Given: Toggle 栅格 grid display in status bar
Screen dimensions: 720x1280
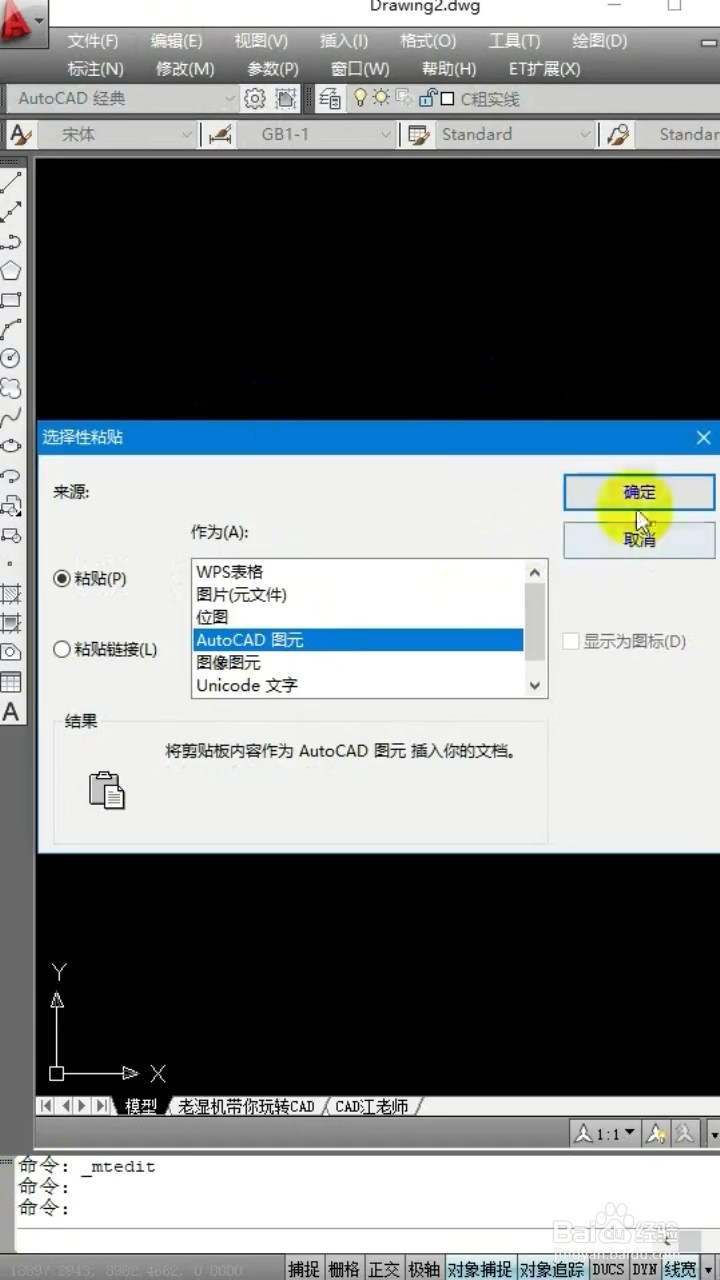Looking at the screenshot, I should click(344, 1268).
